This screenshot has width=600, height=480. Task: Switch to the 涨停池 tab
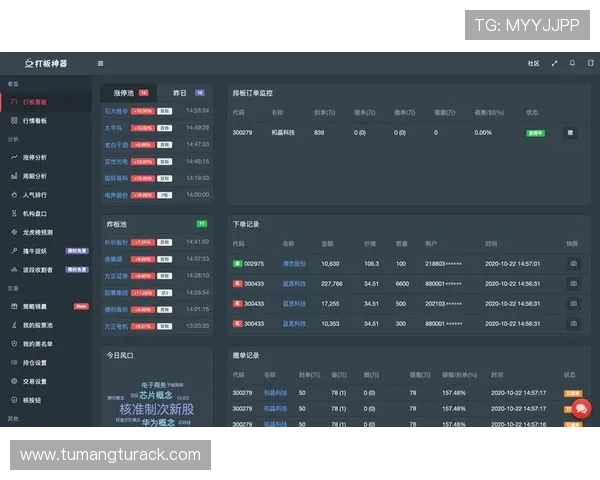[130, 92]
